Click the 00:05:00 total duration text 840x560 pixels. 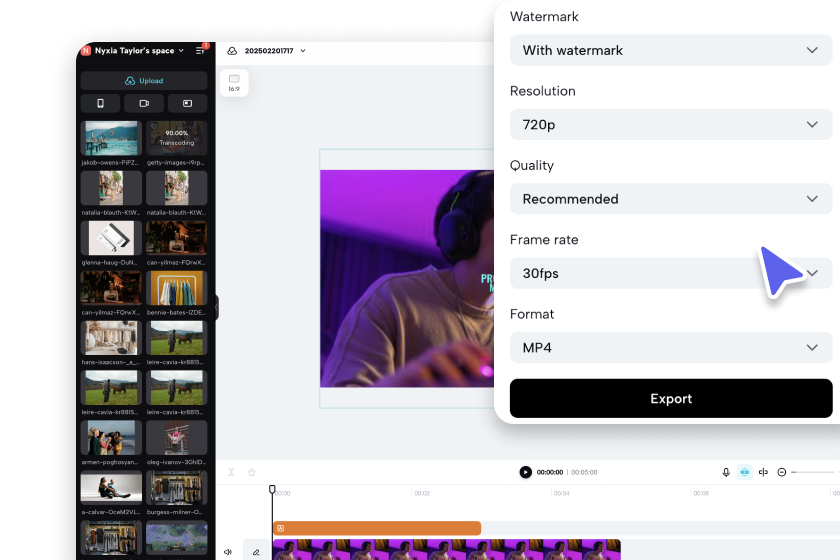[x=584, y=472]
